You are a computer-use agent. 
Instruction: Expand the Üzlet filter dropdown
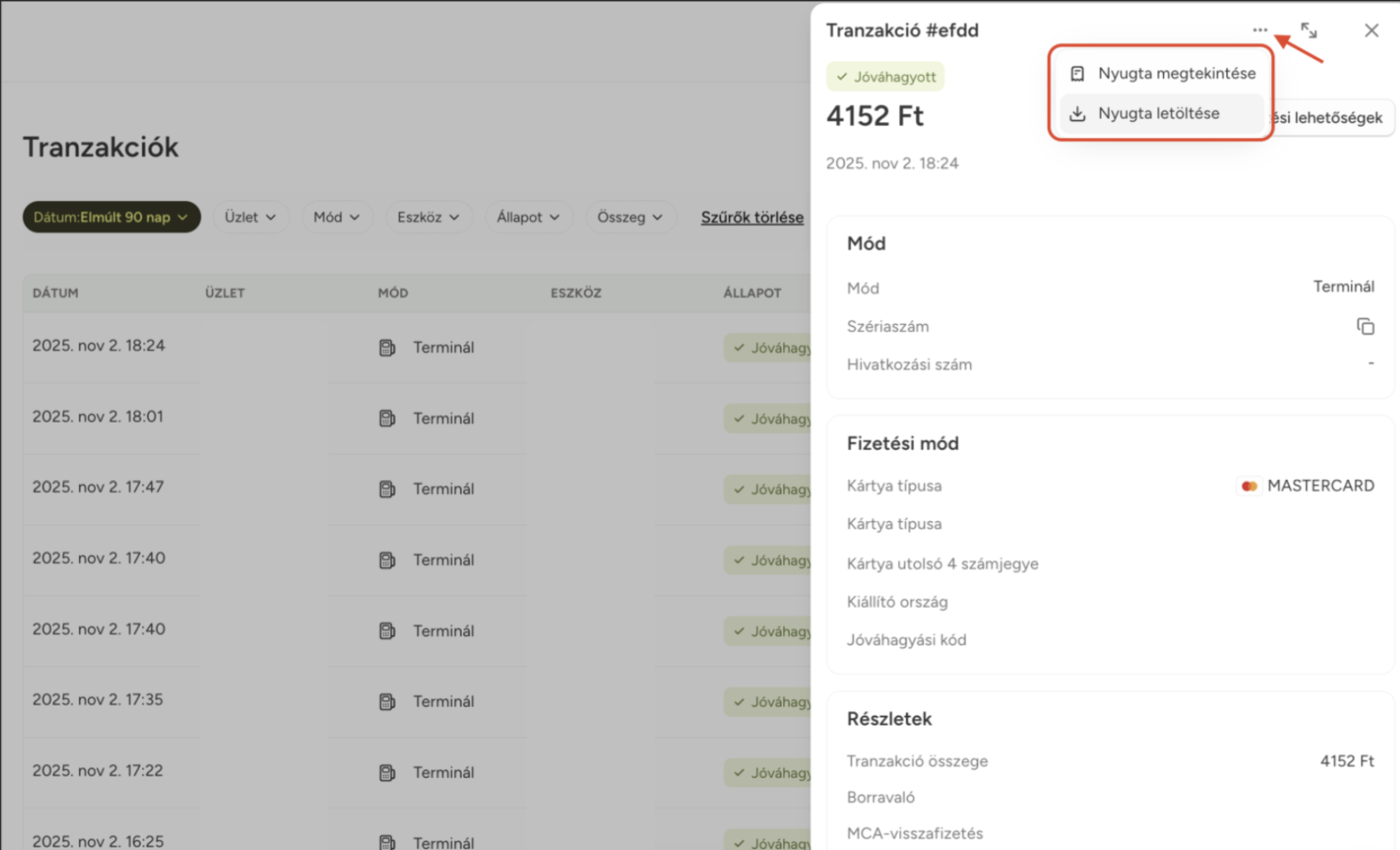[x=250, y=217]
